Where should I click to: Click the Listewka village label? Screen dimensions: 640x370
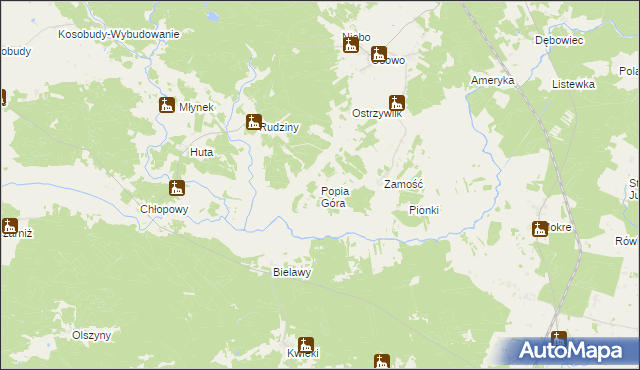(573, 84)
